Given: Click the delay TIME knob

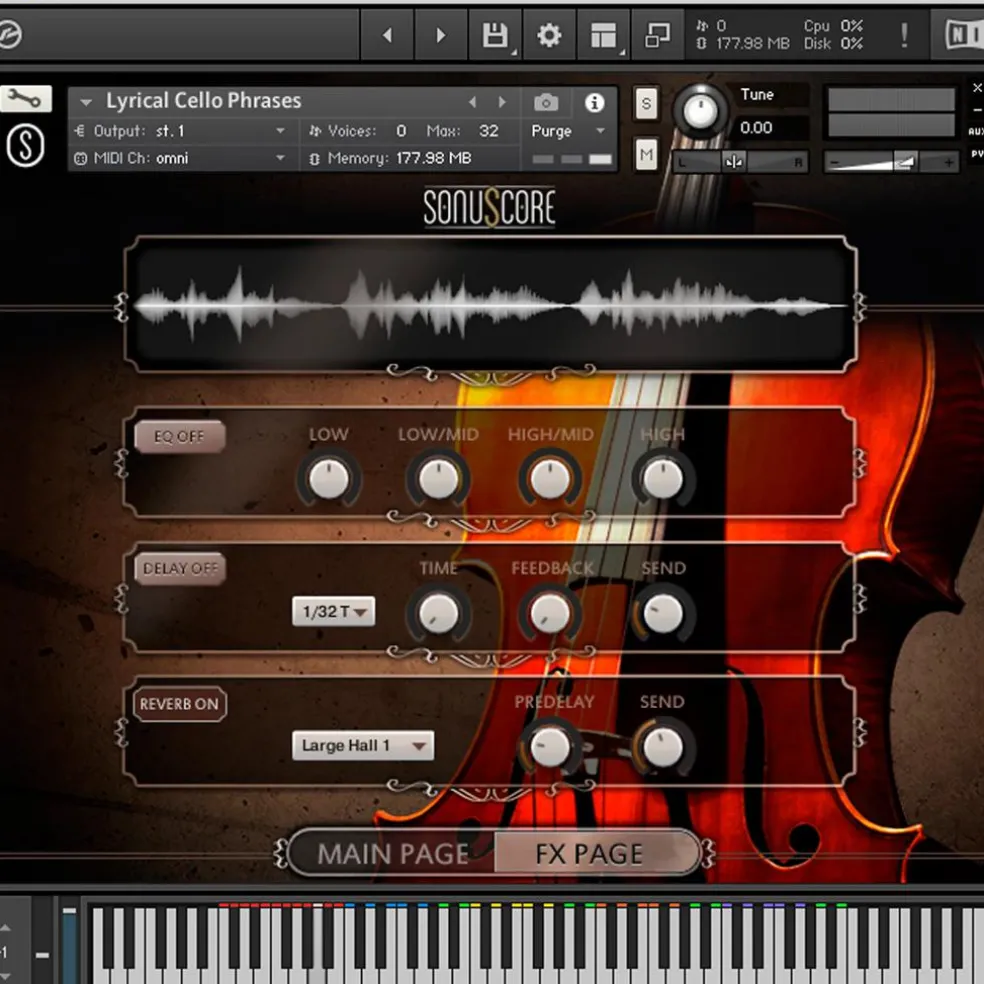Looking at the screenshot, I should pos(438,612).
